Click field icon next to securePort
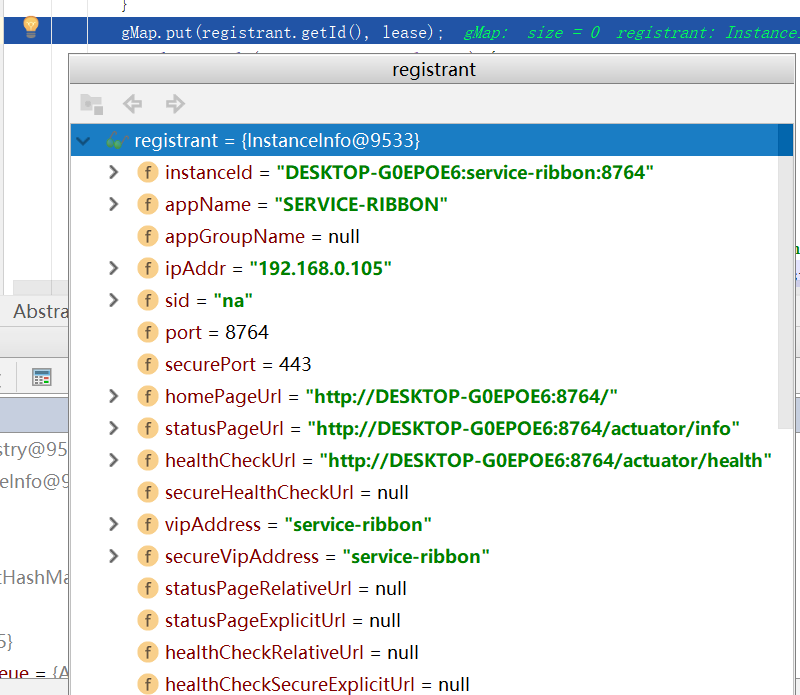This screenshot has width=800, height=695. 147,364
